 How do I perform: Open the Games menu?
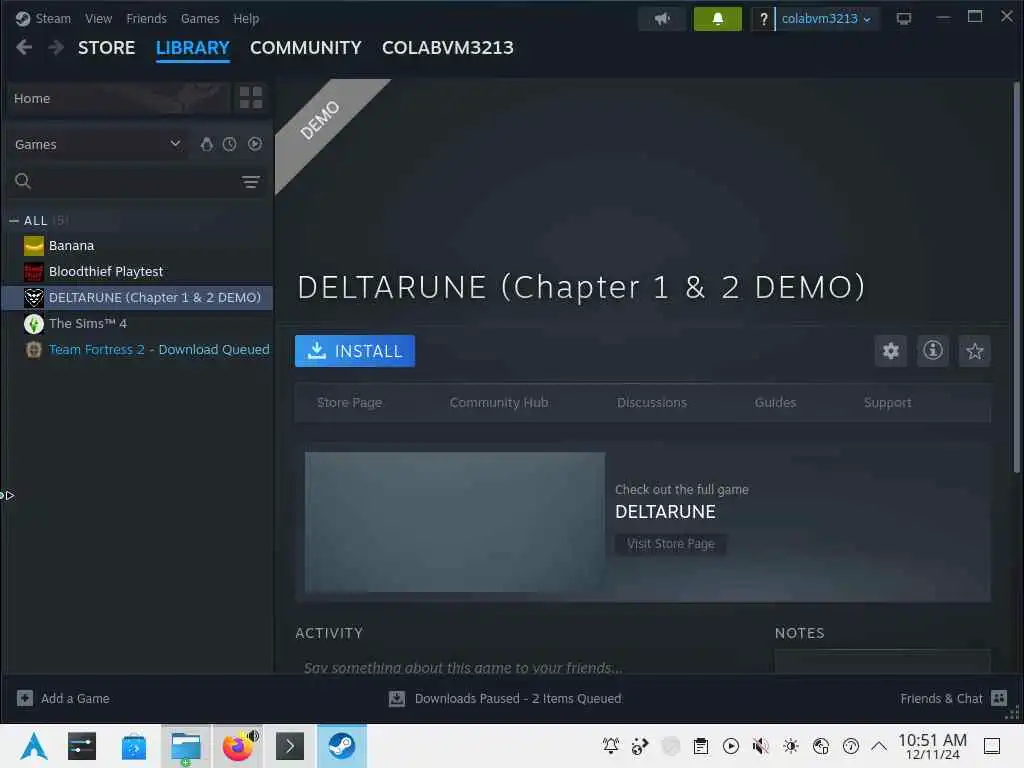point(200,18)
